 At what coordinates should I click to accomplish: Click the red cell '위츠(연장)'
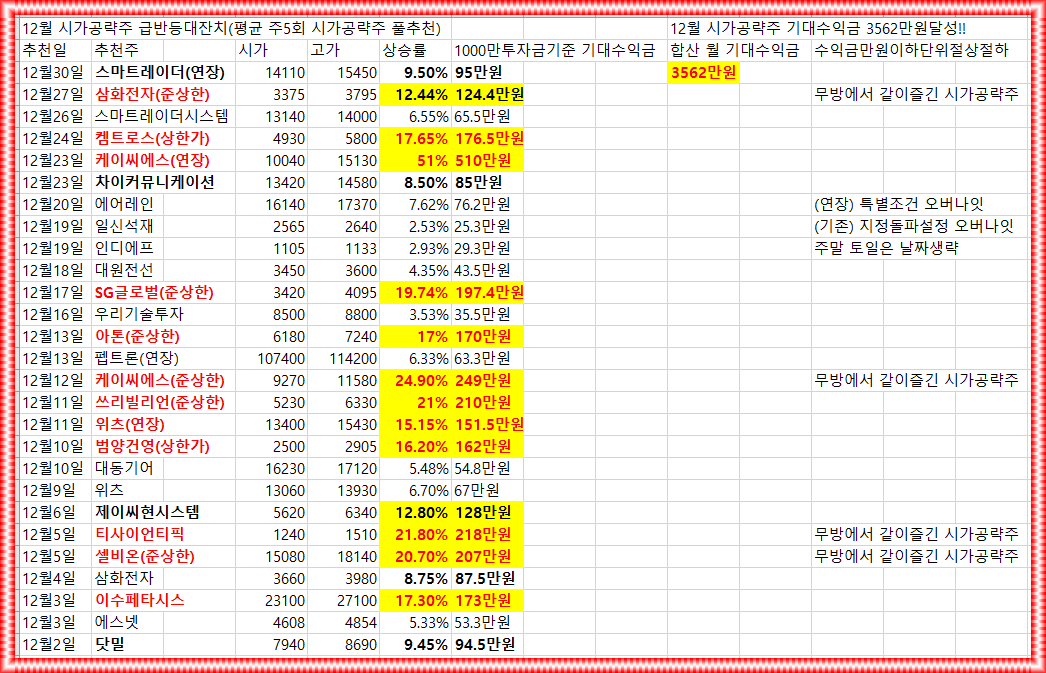click(129, 425)
